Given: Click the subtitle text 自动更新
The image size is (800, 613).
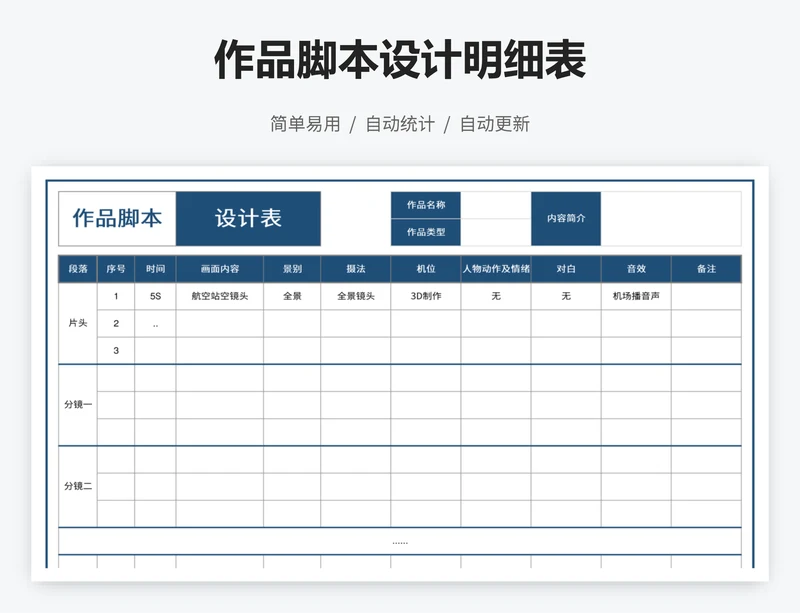Looking at the screenshot, I should coord(495,124).
